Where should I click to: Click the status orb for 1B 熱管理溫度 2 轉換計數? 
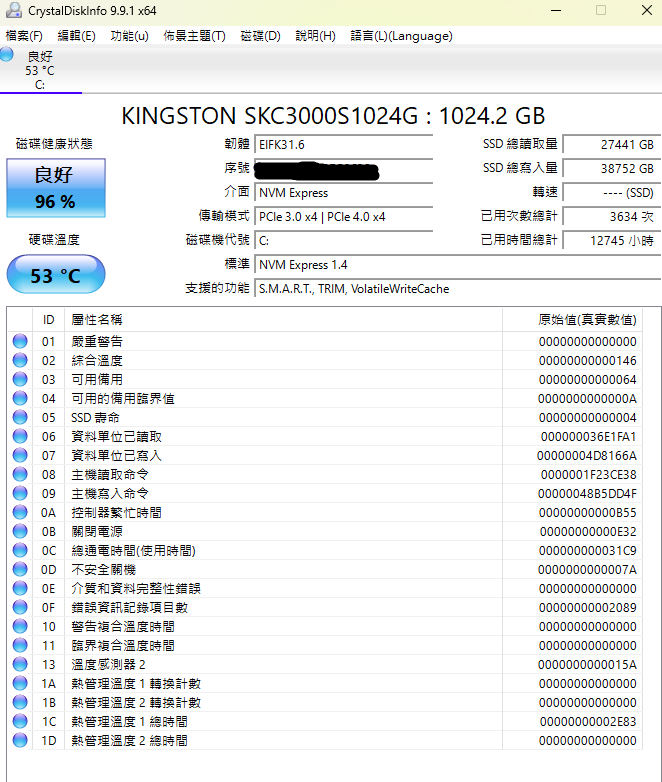coord(20,702)
